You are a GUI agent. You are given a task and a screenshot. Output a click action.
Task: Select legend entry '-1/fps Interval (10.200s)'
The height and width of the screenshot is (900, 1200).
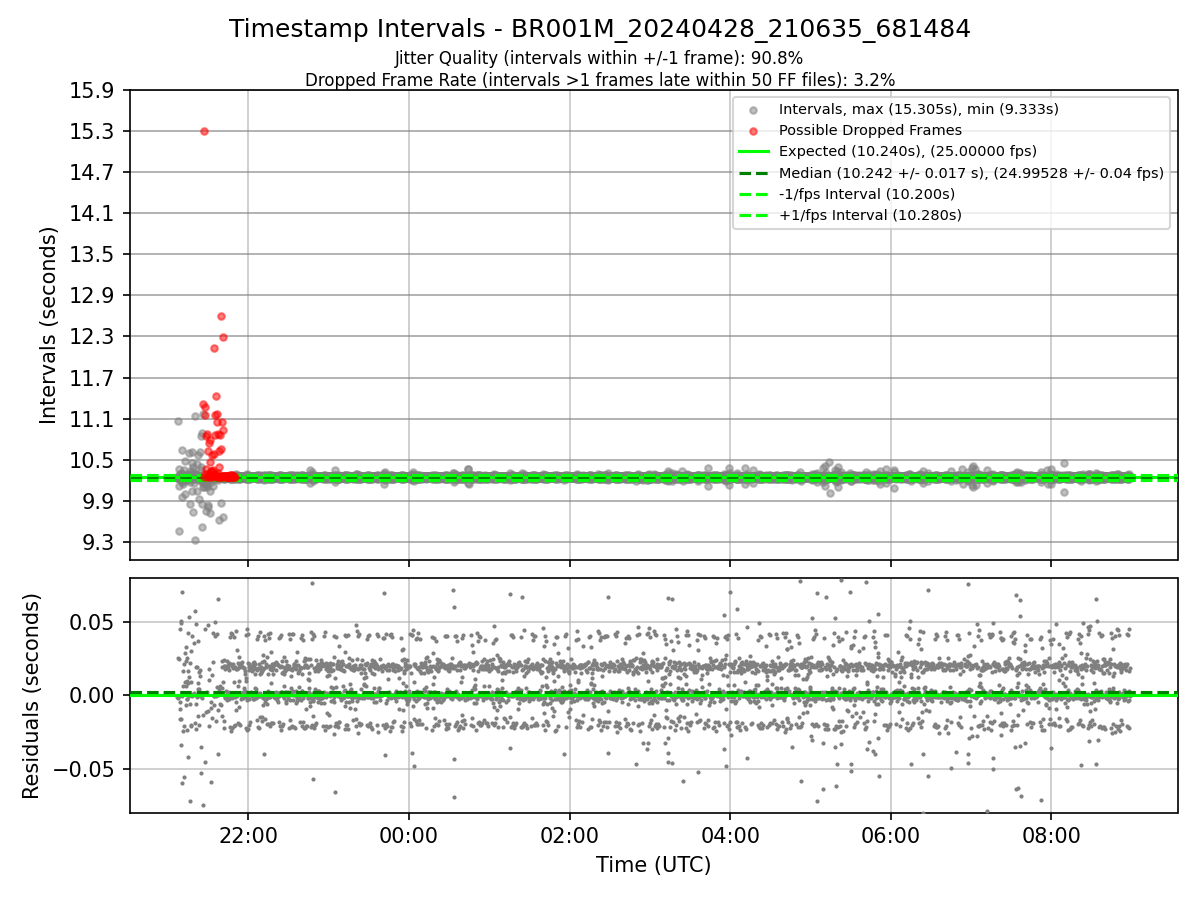867,194
